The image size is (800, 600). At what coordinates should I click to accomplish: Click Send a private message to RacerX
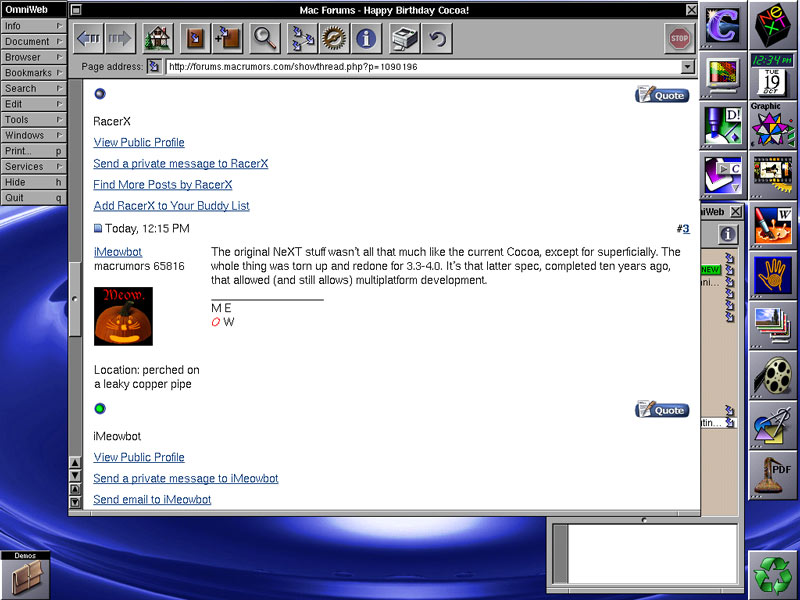(x=181, y=163)
